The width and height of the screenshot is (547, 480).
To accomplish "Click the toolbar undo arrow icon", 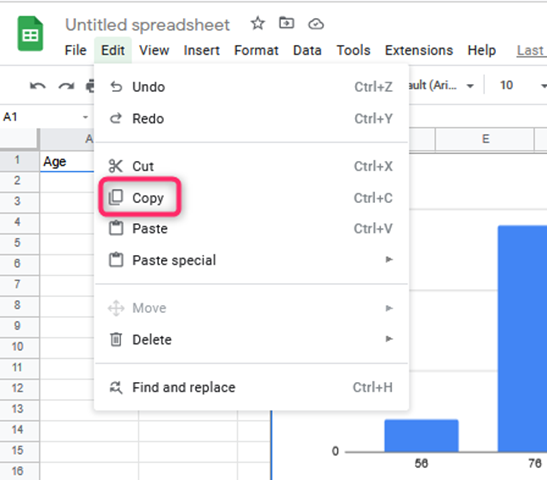I will click(x=37, y=85).
